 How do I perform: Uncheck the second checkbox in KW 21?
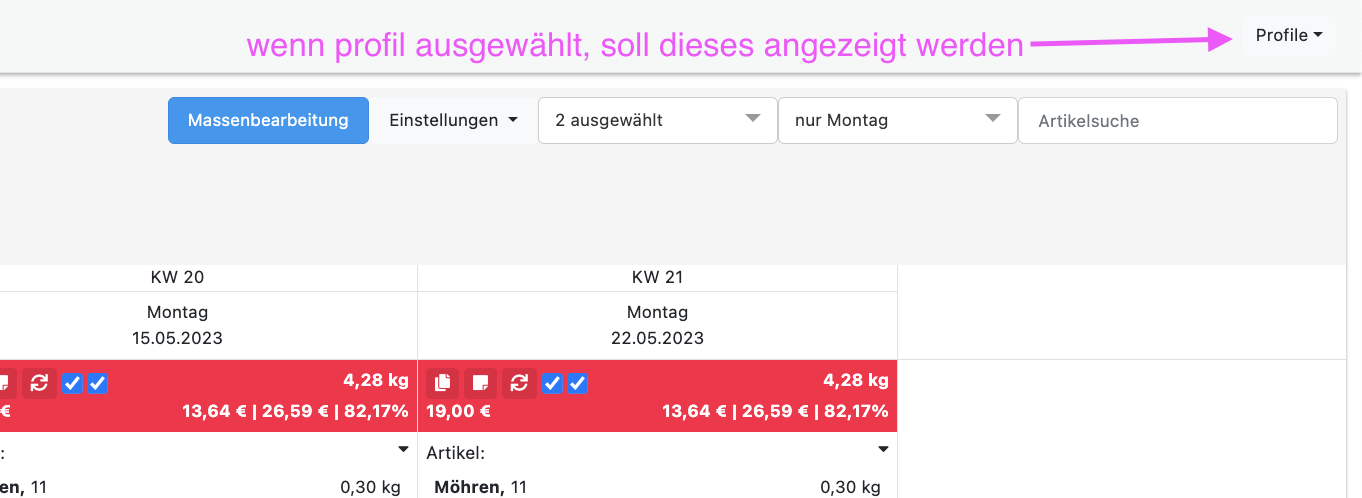point(577,383)
